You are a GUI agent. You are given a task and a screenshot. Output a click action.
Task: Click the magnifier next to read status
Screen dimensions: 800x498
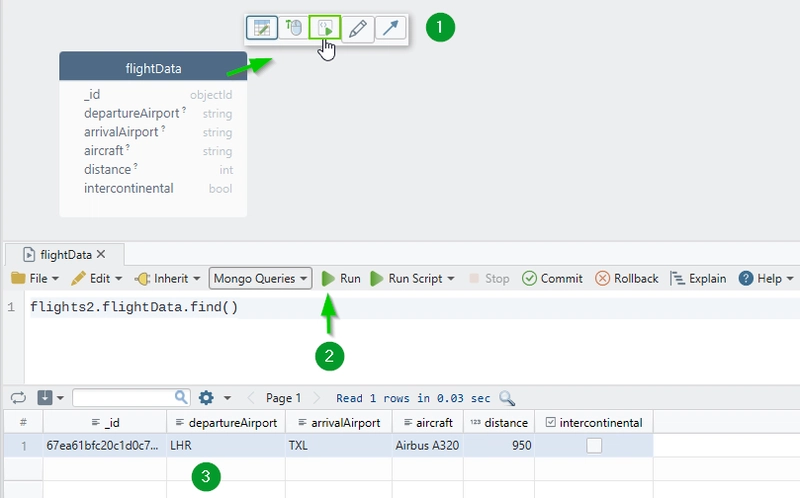coord(507,398)
